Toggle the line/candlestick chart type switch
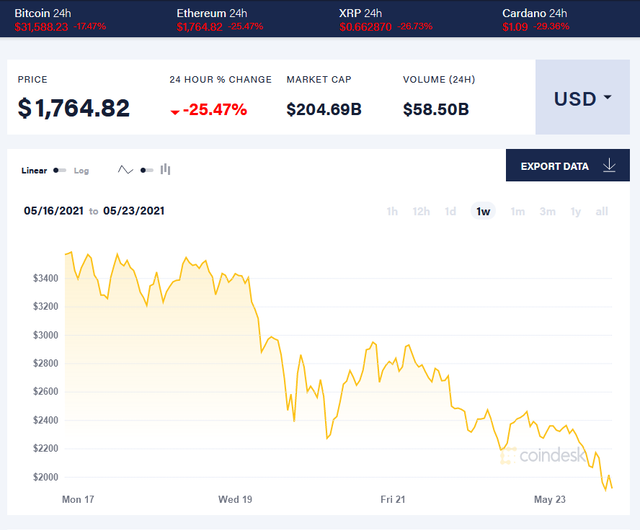 click(147, 170)
